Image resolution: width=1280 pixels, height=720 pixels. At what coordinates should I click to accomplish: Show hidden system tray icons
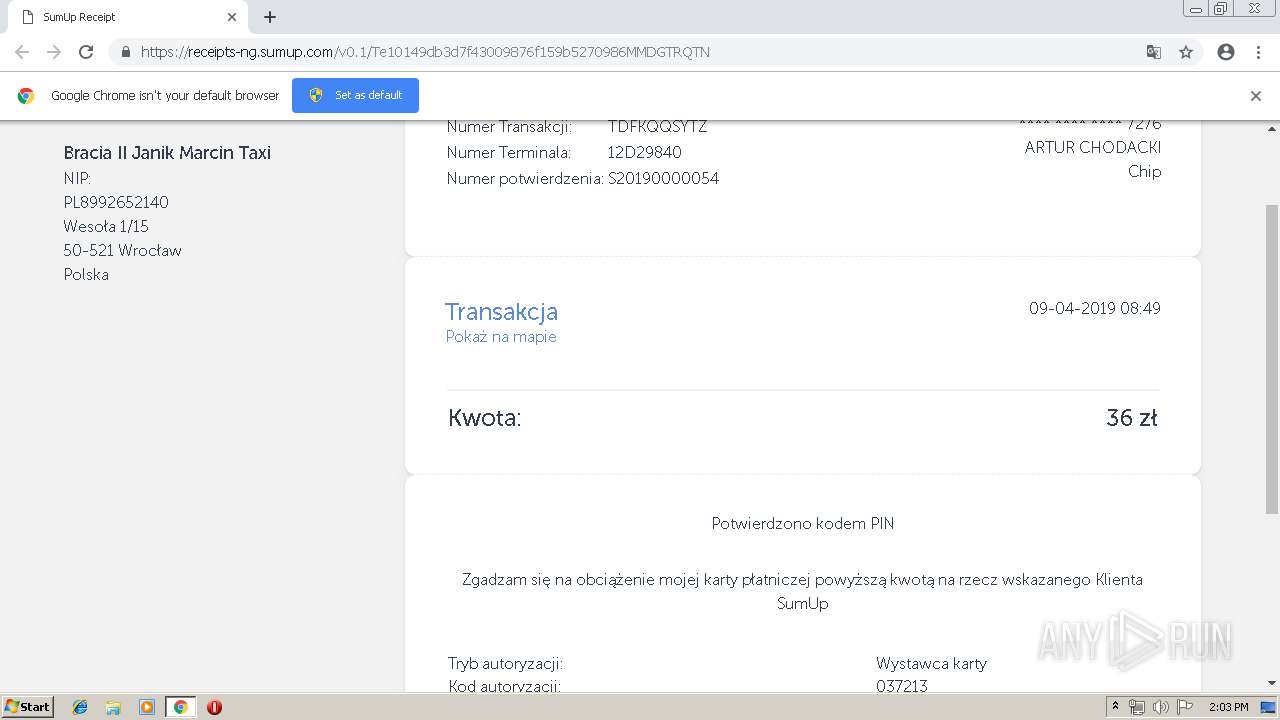[x=1116, y=707]
